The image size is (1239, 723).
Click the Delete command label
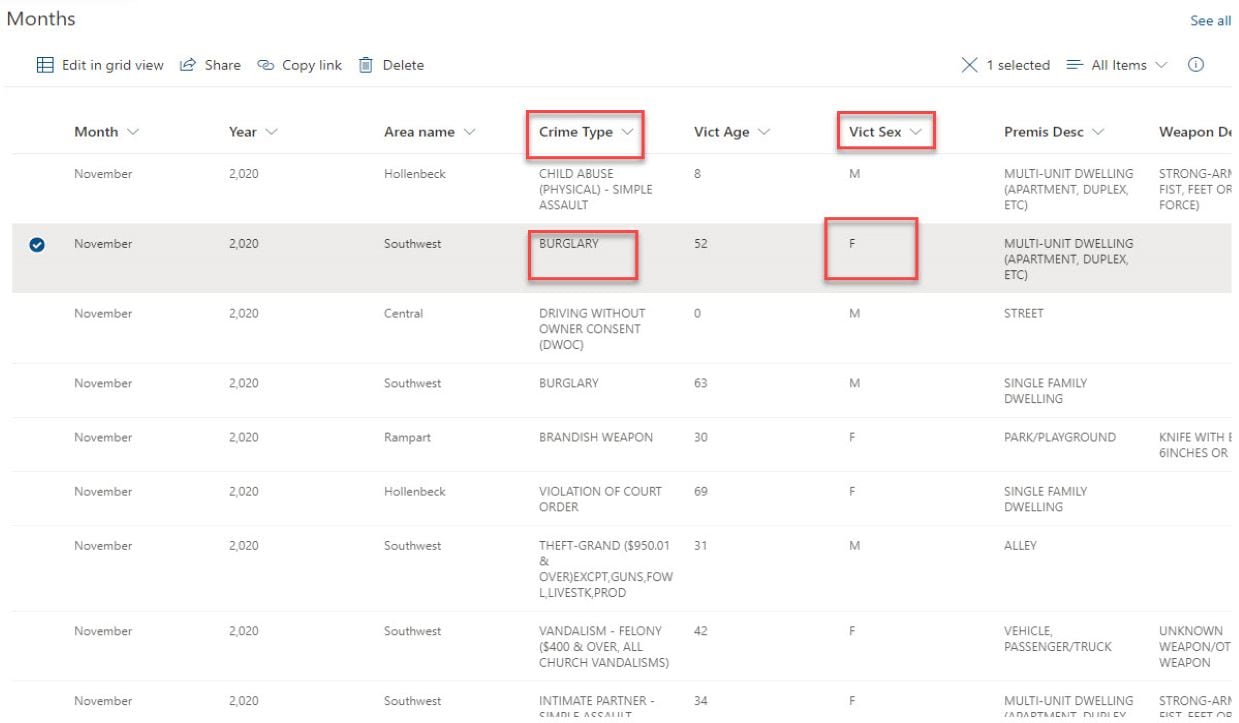point(403,65)
